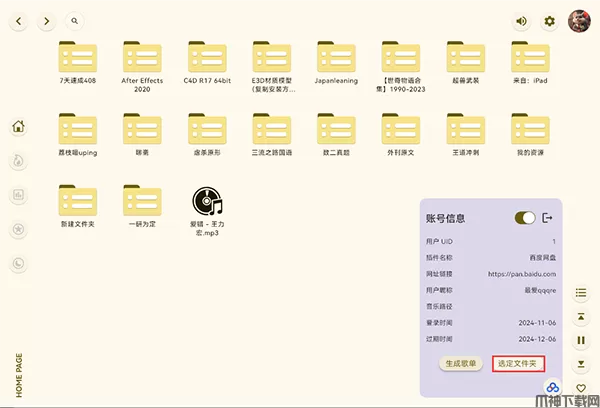Click the 生成歌单 button

(x=461, y=363)
